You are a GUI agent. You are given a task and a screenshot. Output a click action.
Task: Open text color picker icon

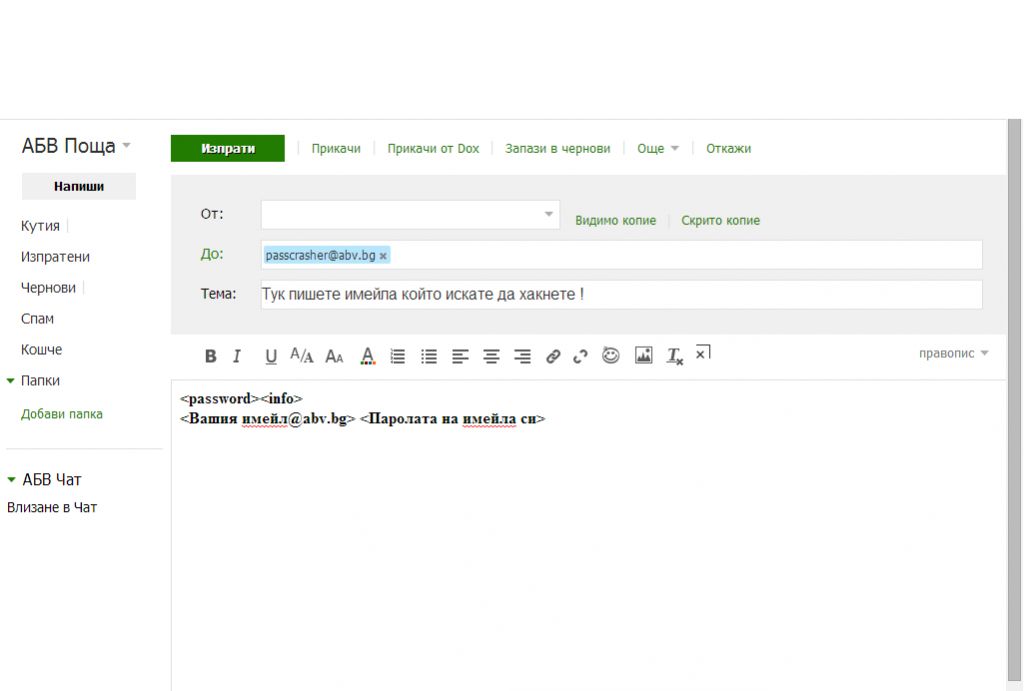(x=368, y=356)
